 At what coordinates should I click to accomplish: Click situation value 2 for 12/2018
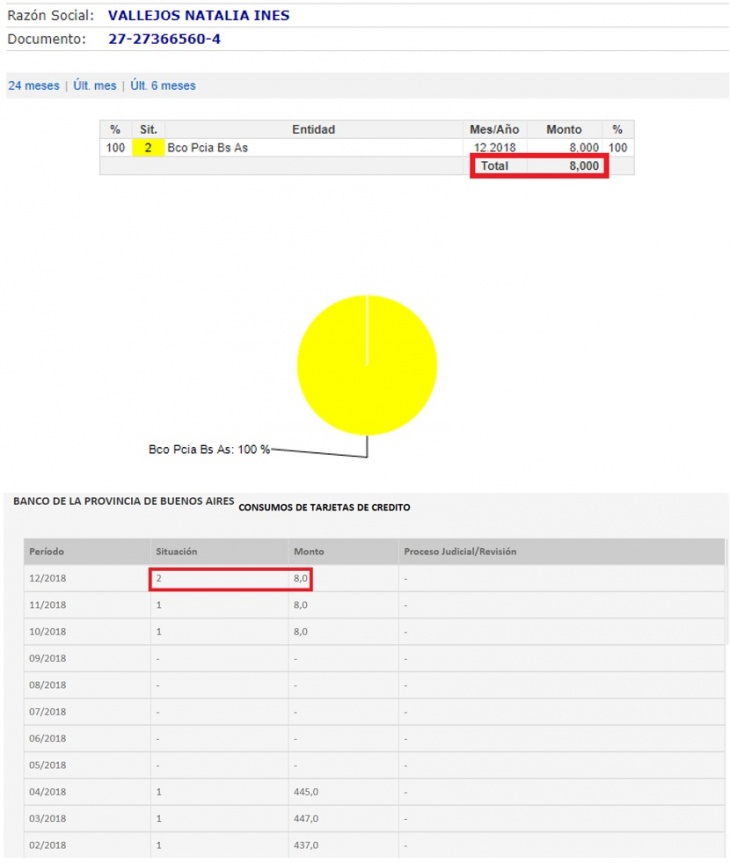(159, 579)
